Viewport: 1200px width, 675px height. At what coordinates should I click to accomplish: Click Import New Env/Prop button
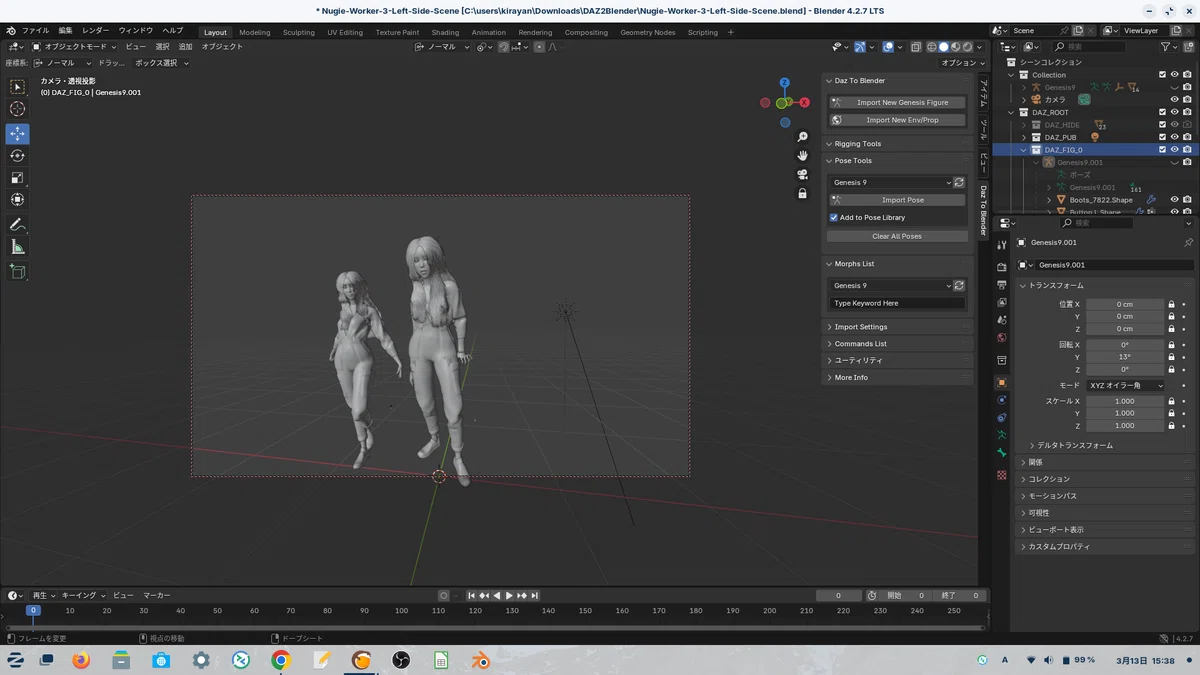pyautogui.click(x=897, y=120)
